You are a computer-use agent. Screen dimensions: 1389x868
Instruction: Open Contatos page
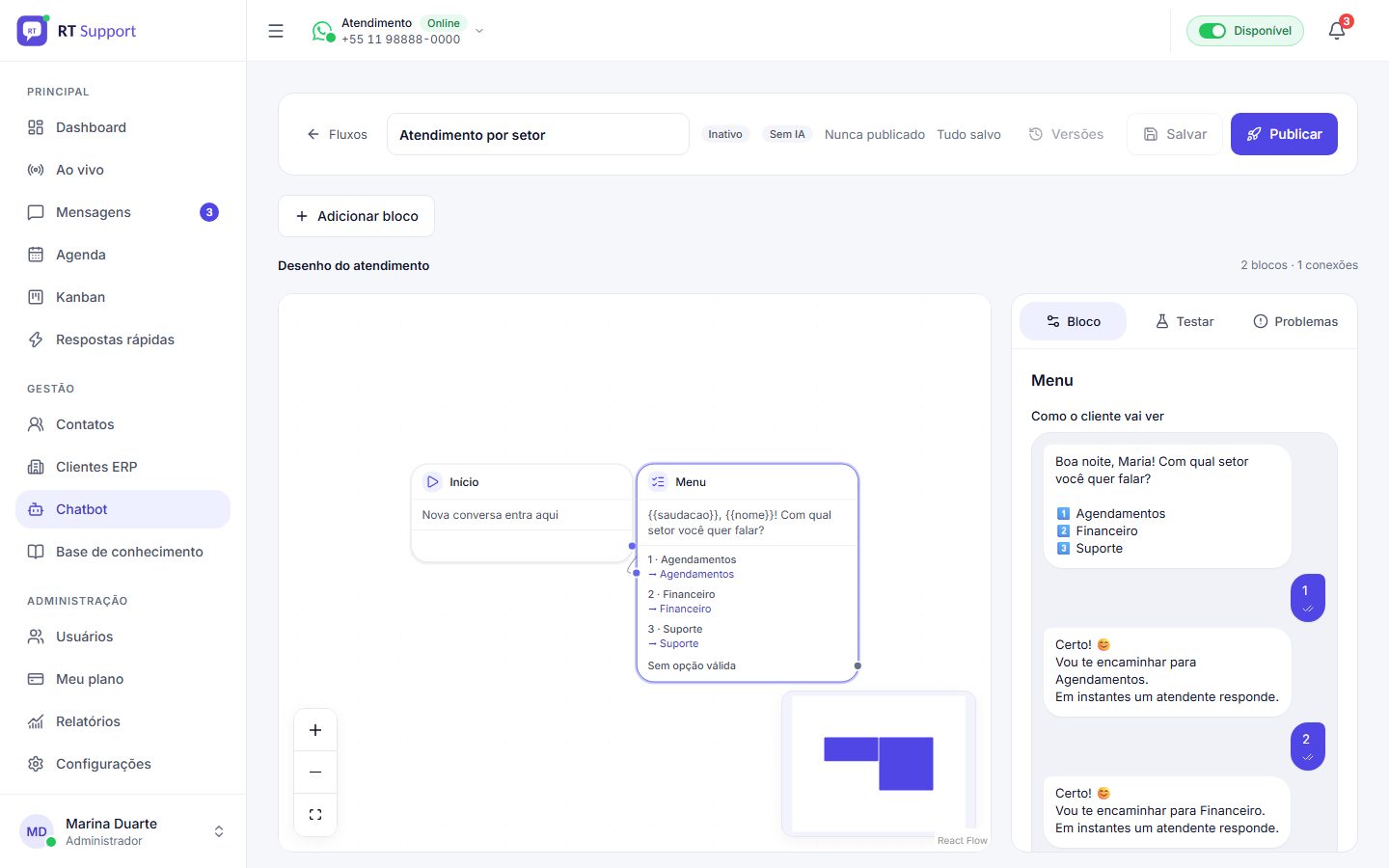pyautogui.click(x=123, y=424)
